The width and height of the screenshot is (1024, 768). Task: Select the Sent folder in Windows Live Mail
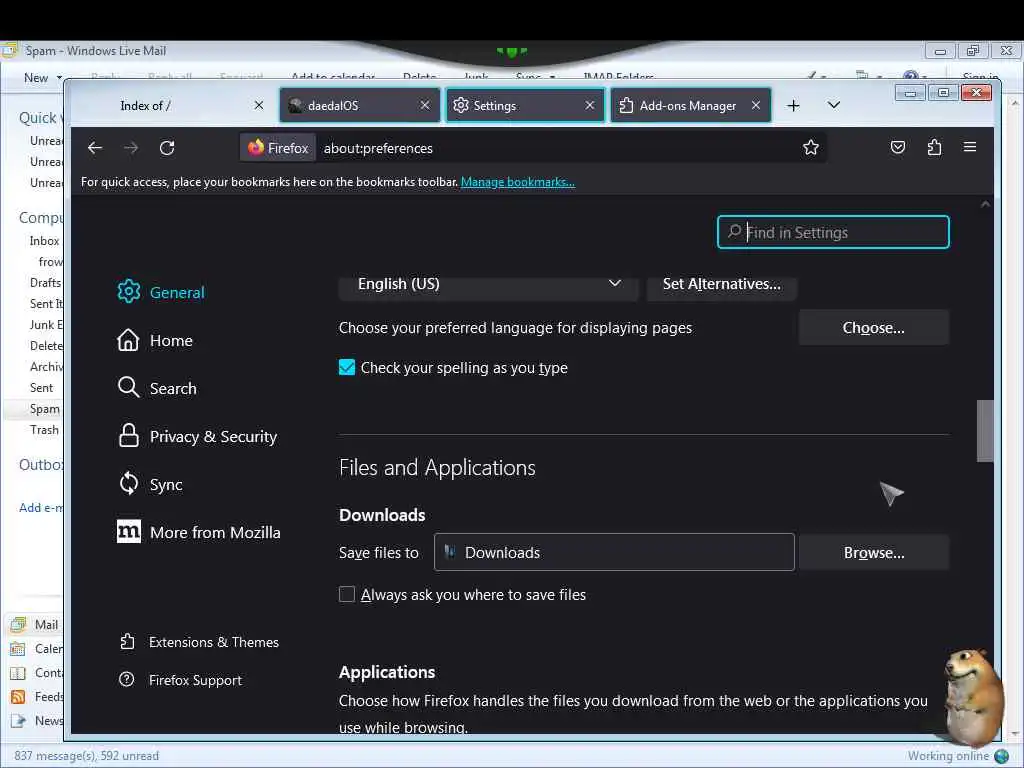41,388
